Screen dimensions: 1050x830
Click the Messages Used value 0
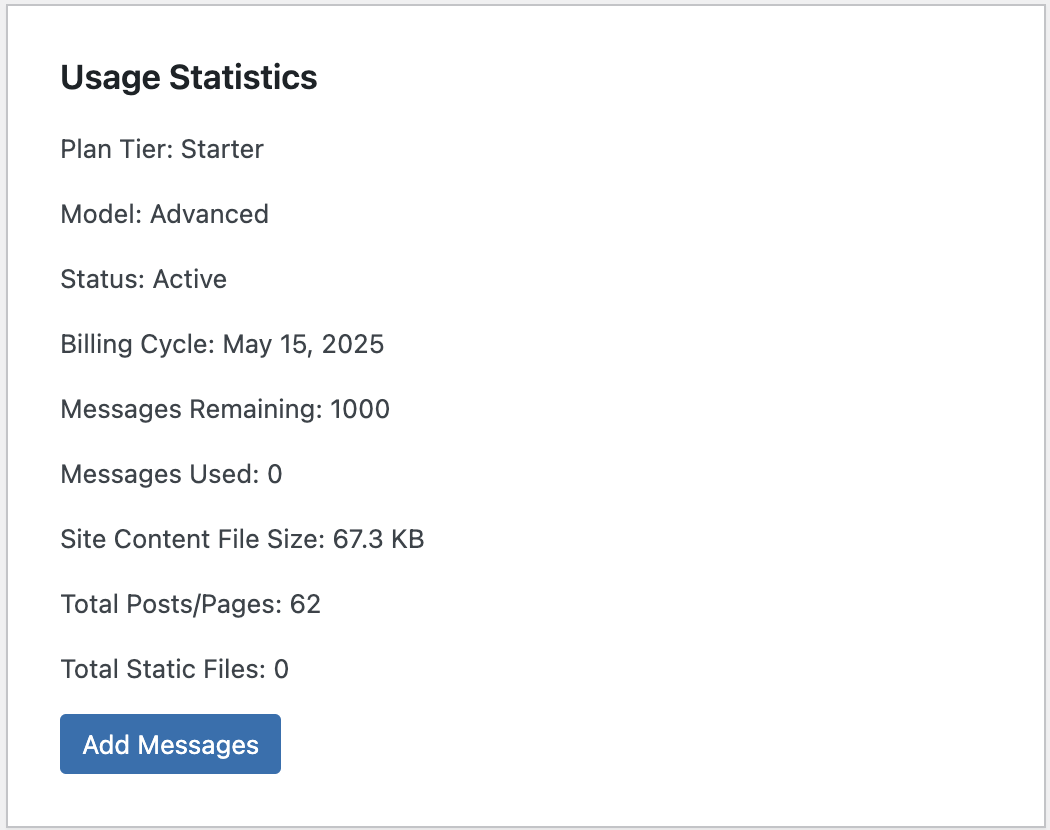(275, 474)
